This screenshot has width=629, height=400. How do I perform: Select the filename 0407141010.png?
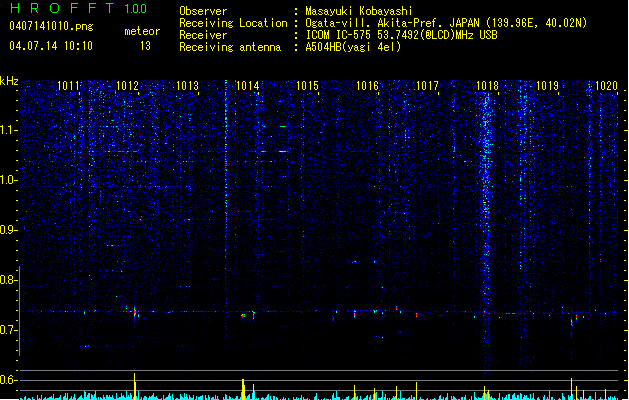click(51, 26)
